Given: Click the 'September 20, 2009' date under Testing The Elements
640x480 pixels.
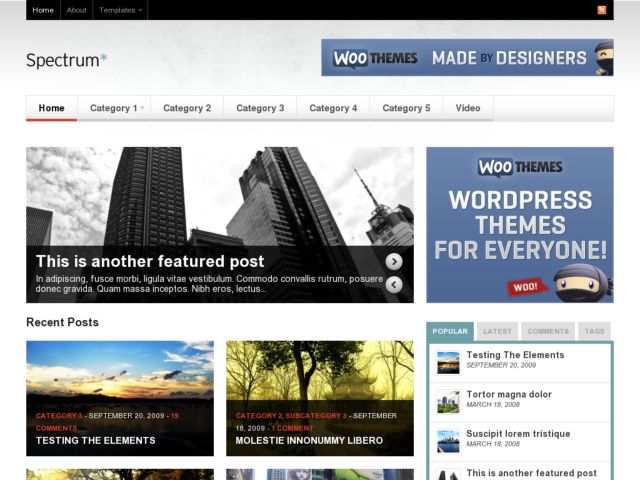Looking at the screenshot, I should (x=501, y=365).
